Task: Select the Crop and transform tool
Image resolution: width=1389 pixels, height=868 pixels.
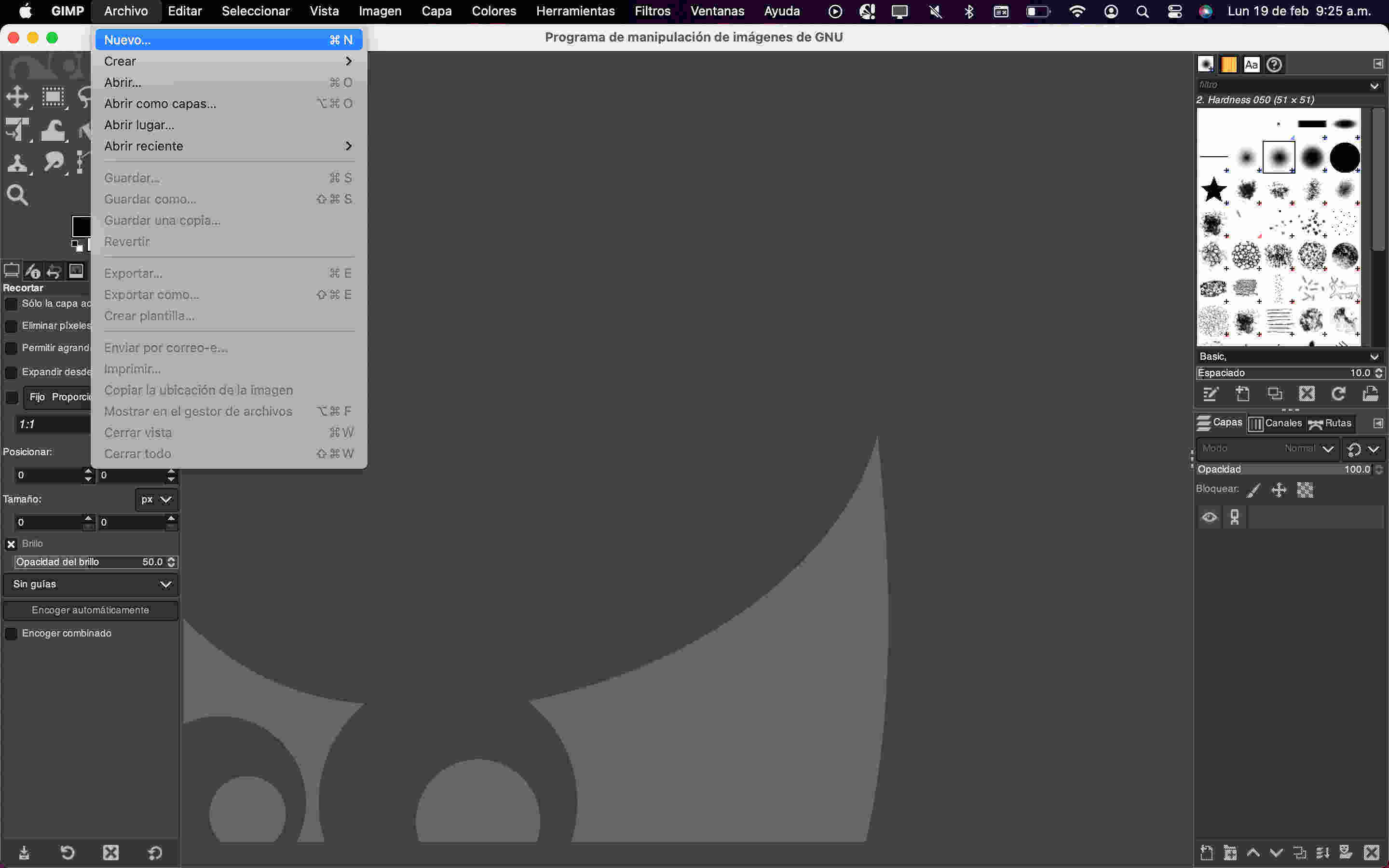Action: [x=17, y=130]
